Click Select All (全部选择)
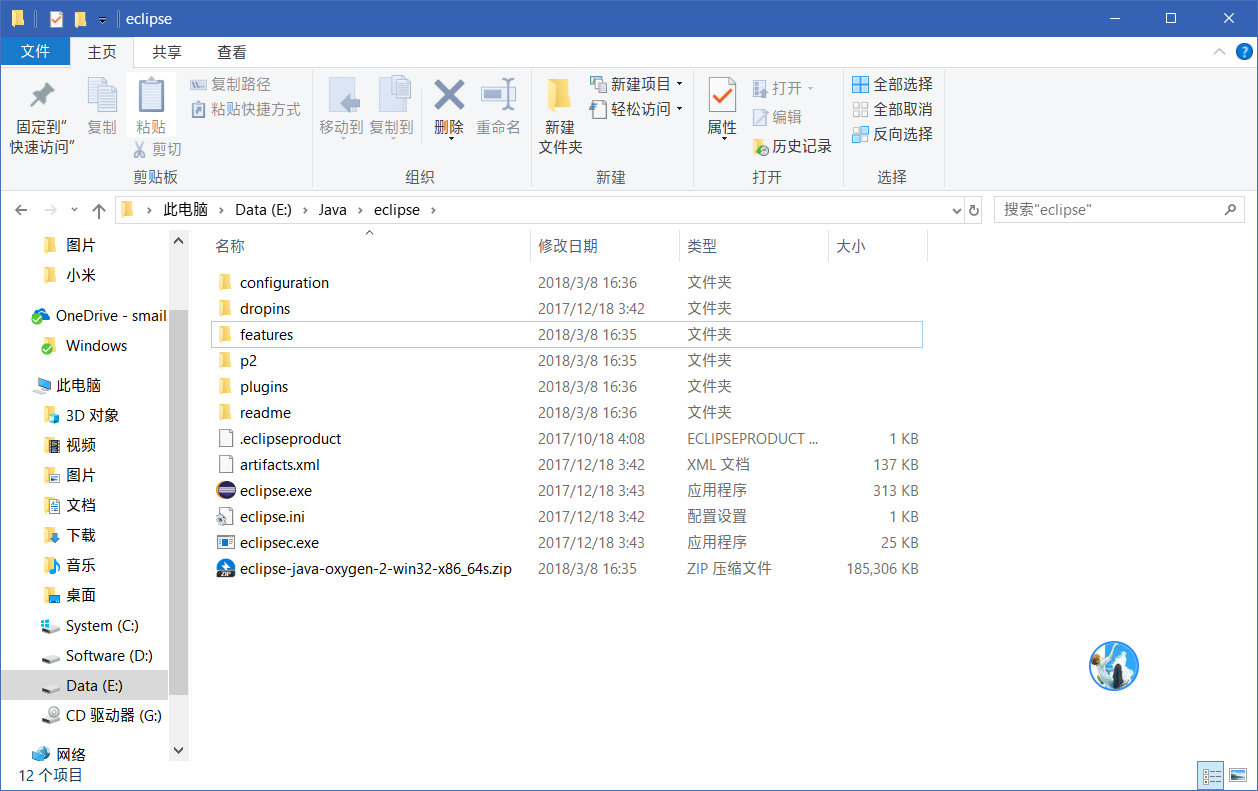 [x=892, y=84]
